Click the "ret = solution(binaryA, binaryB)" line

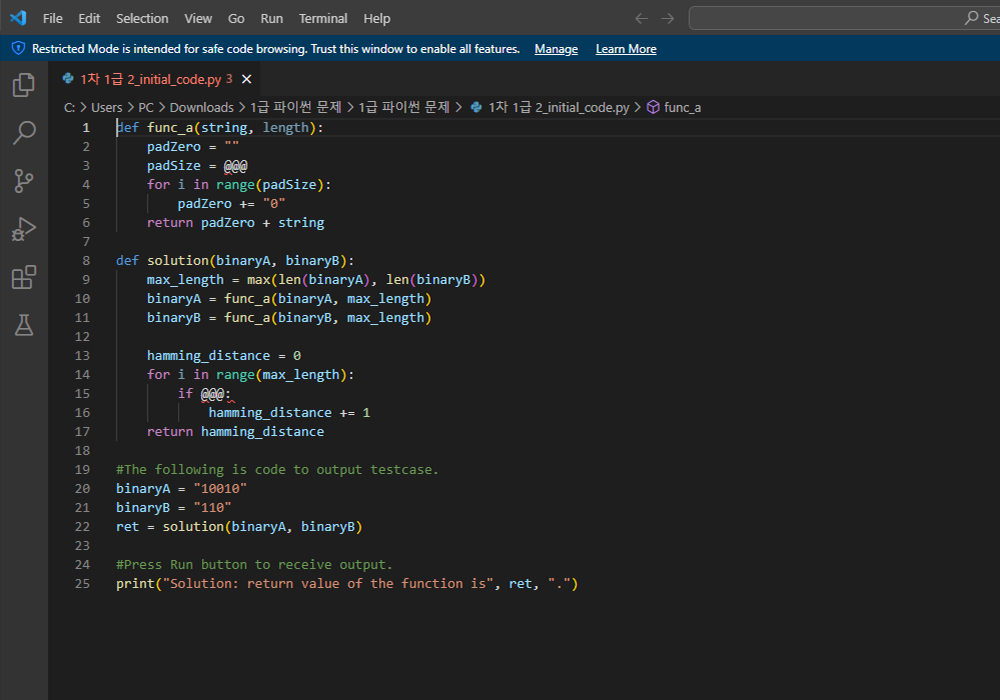239,527
